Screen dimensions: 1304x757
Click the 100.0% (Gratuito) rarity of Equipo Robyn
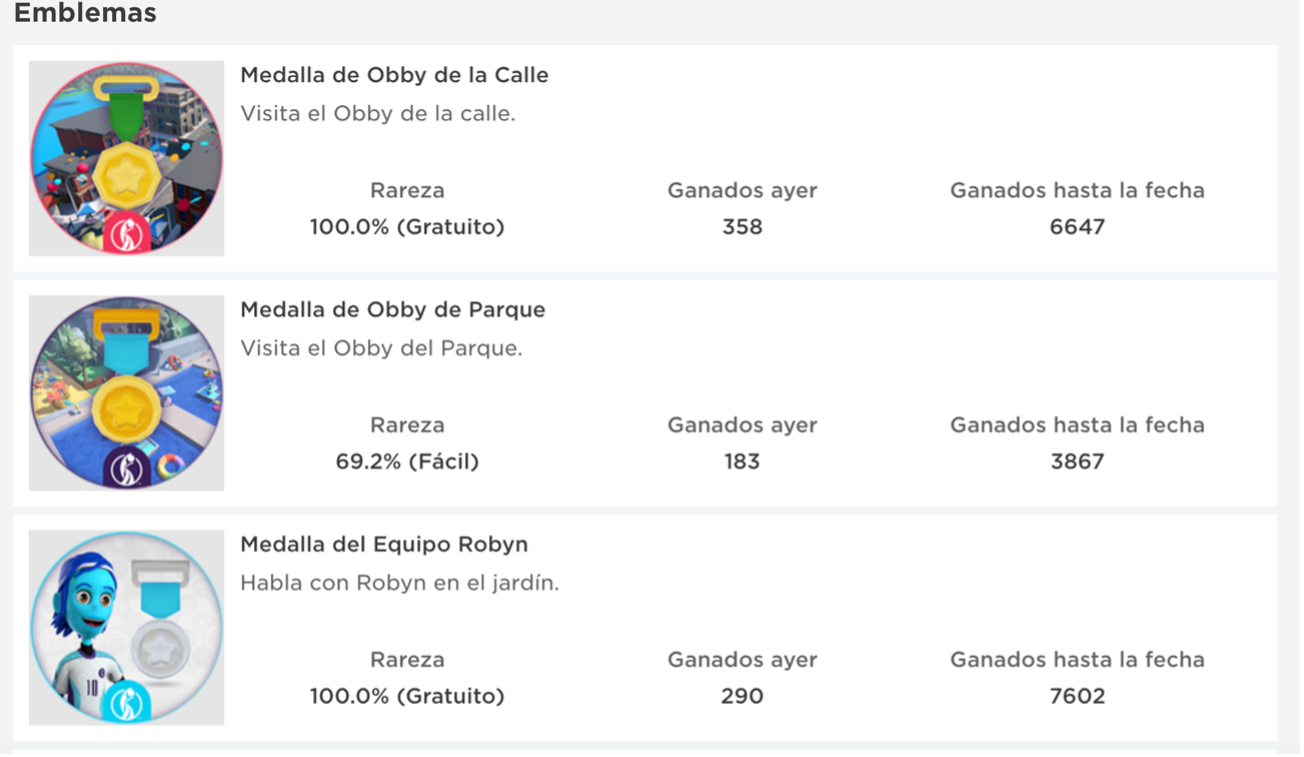pyautogui.click(x=407, y=697)
